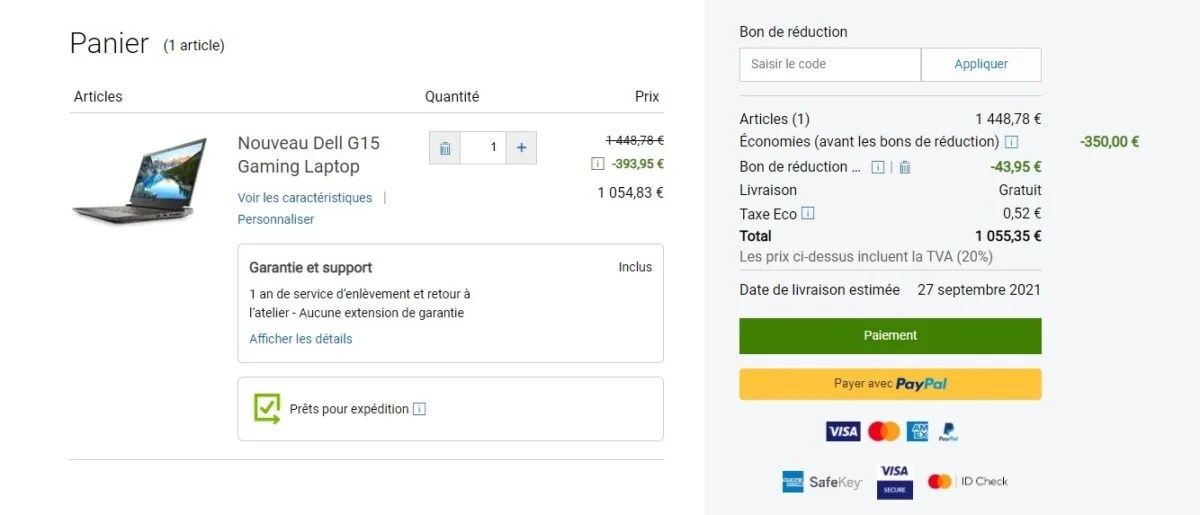Click the TVA (20%) note text
Image resolution: width=1200 pixels, height=515 pixels.
tap(866, 257)
